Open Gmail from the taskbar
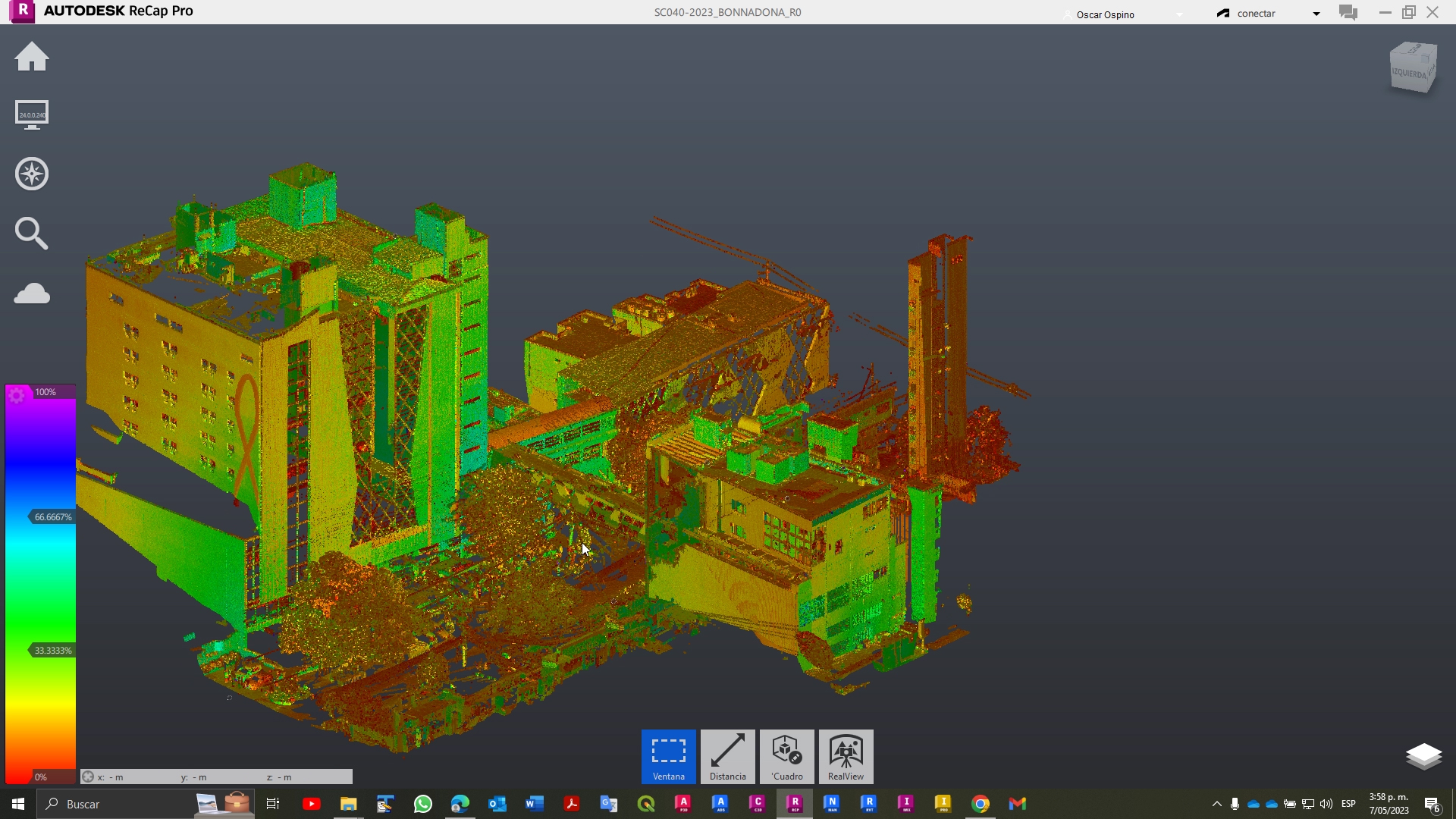 click(x=1018, y=804)
